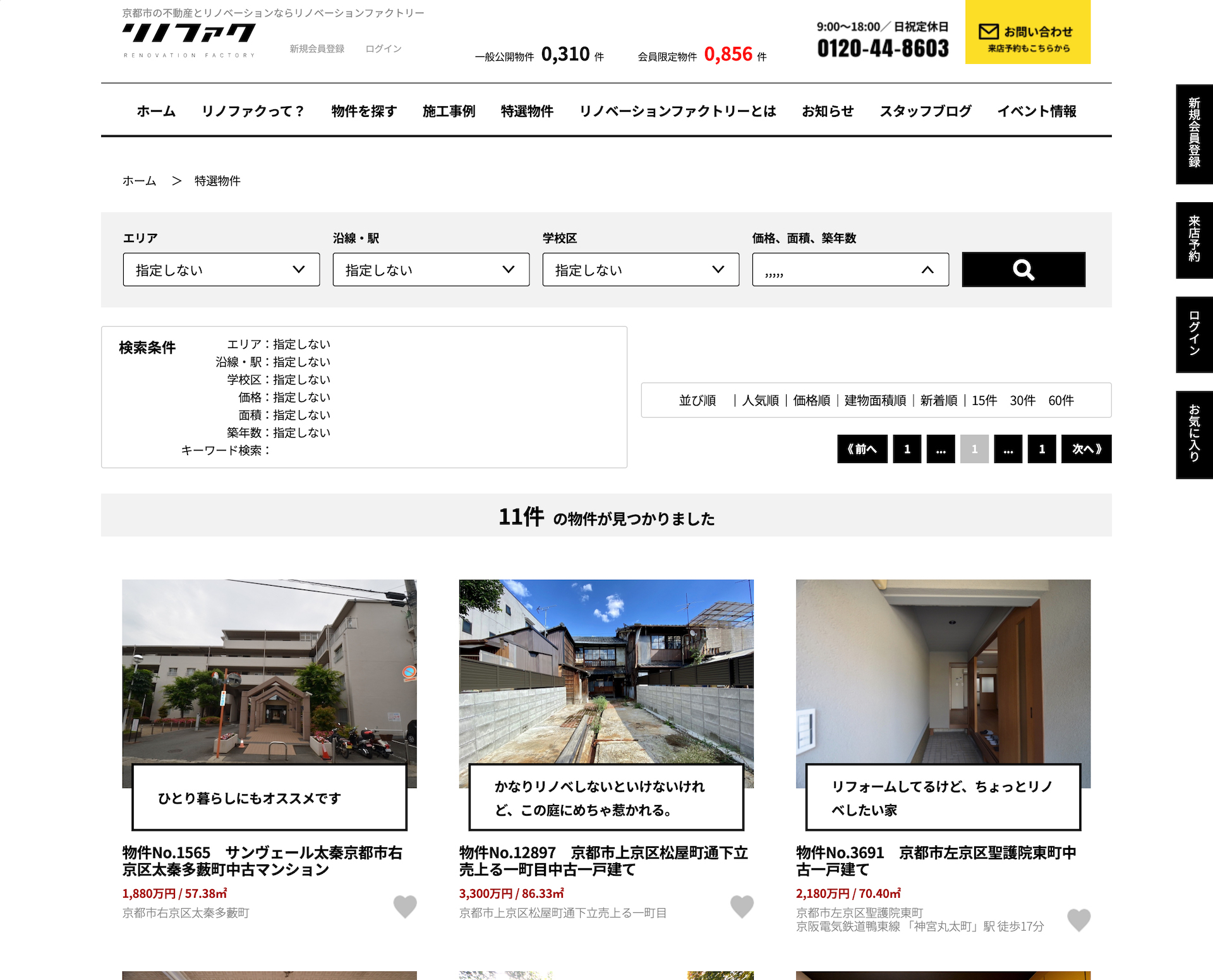Image resolution: width=1213 pixels, height=980 pixels.
Task: Open スタッフブログ menu item
Action: click(926, 111)
